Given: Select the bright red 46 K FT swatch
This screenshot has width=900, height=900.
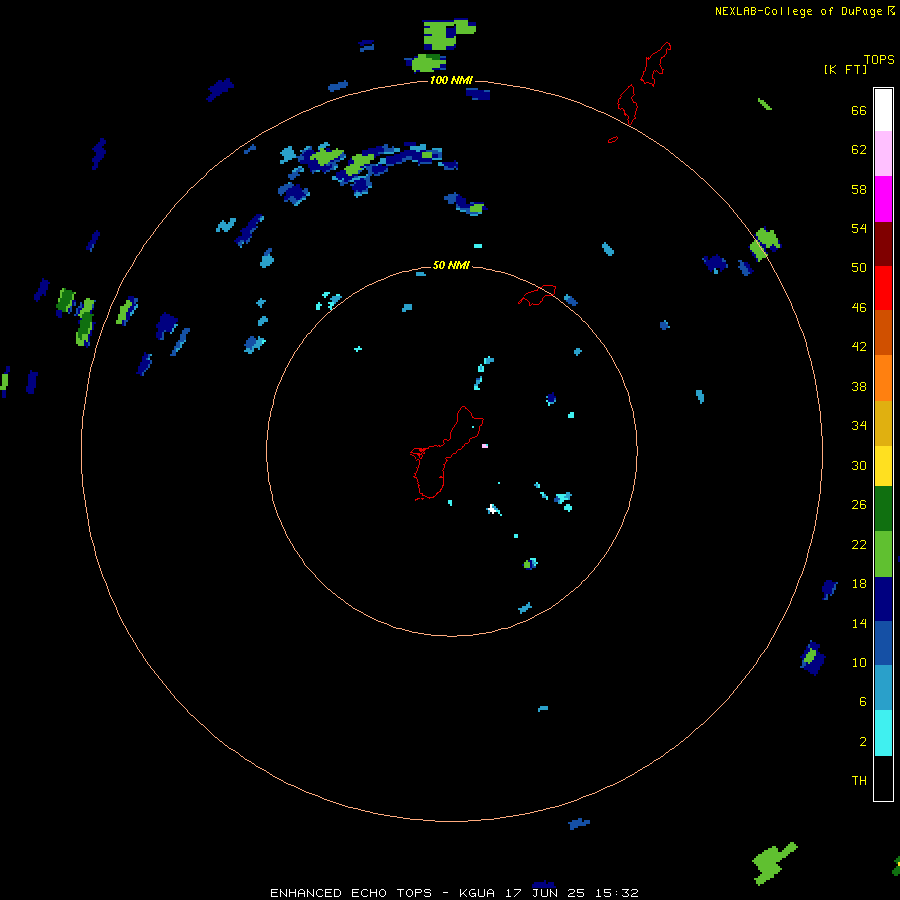Looking at the screenshot, I should click(x=883, y=288).
